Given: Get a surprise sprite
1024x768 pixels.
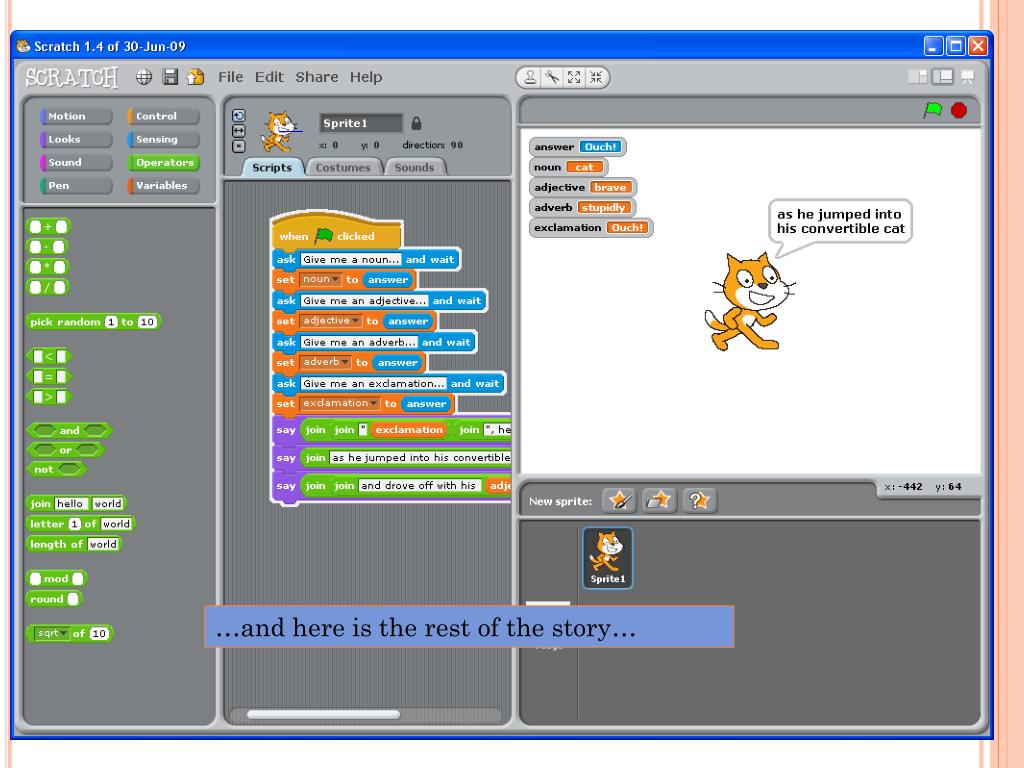Looking at the screenshot, I should [699, 501].
